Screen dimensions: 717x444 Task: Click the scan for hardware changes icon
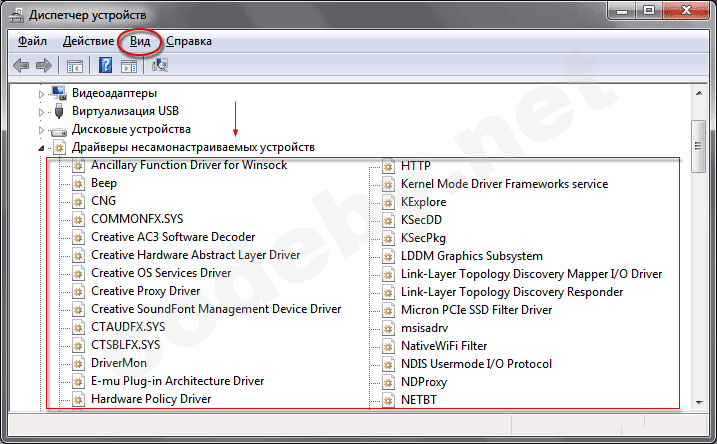(160, 65)
